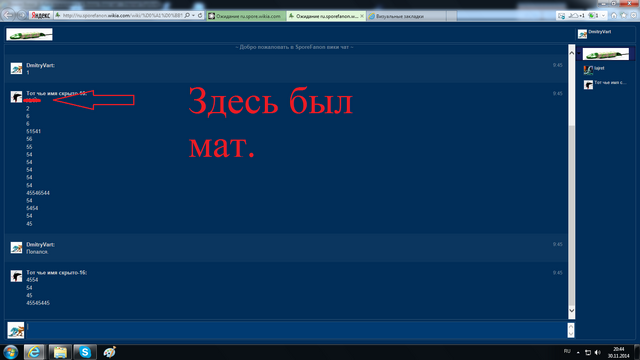Screen dimensions: 640x360
Task: Click the 5454 chat line
Action: [32, 208]
